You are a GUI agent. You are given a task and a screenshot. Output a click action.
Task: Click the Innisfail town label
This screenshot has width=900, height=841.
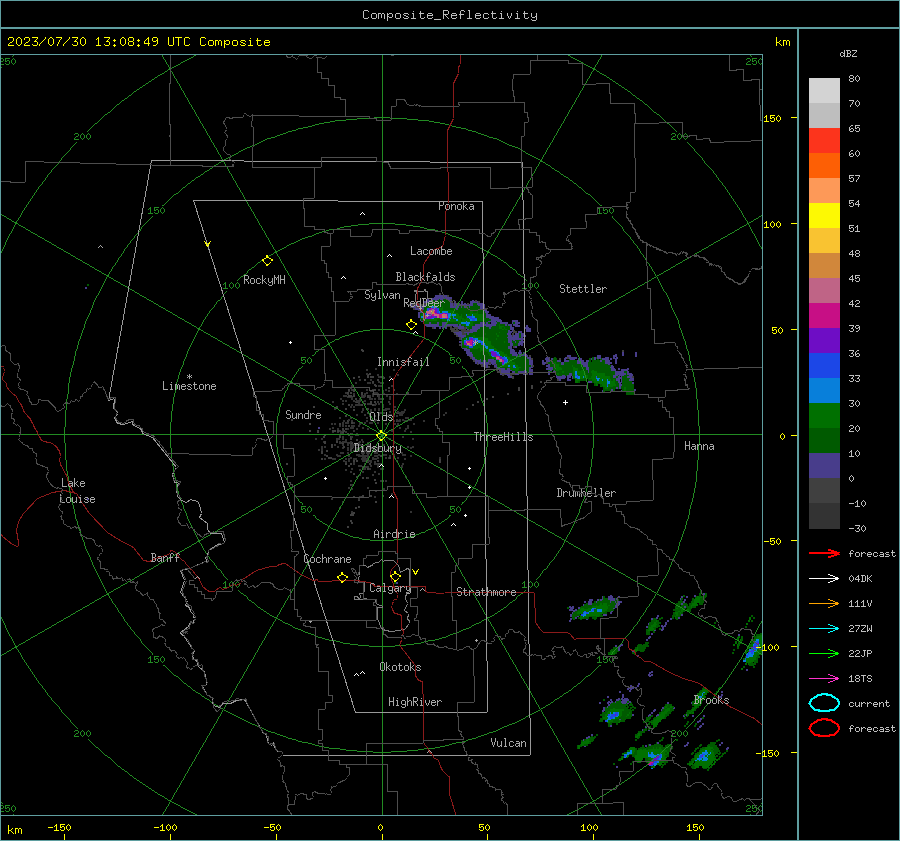[403, 362]
